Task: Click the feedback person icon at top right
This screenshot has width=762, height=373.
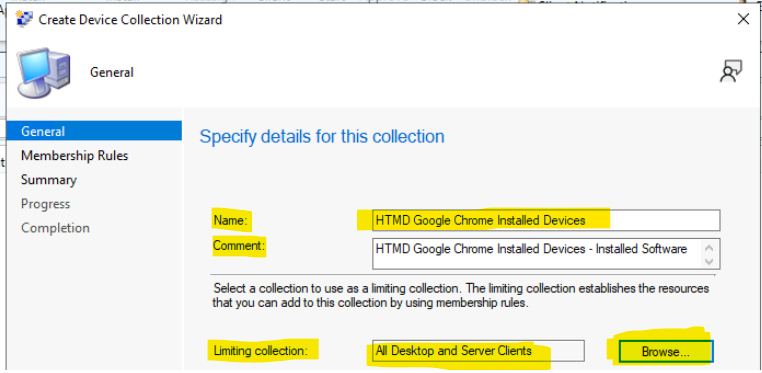Action: tap(730, 71)
